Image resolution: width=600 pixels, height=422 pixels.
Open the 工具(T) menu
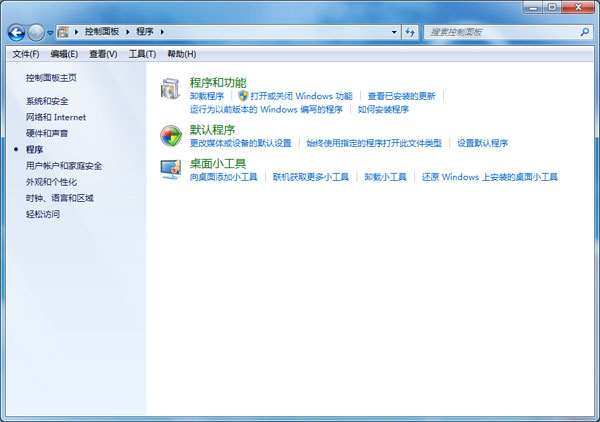point(142,54)
